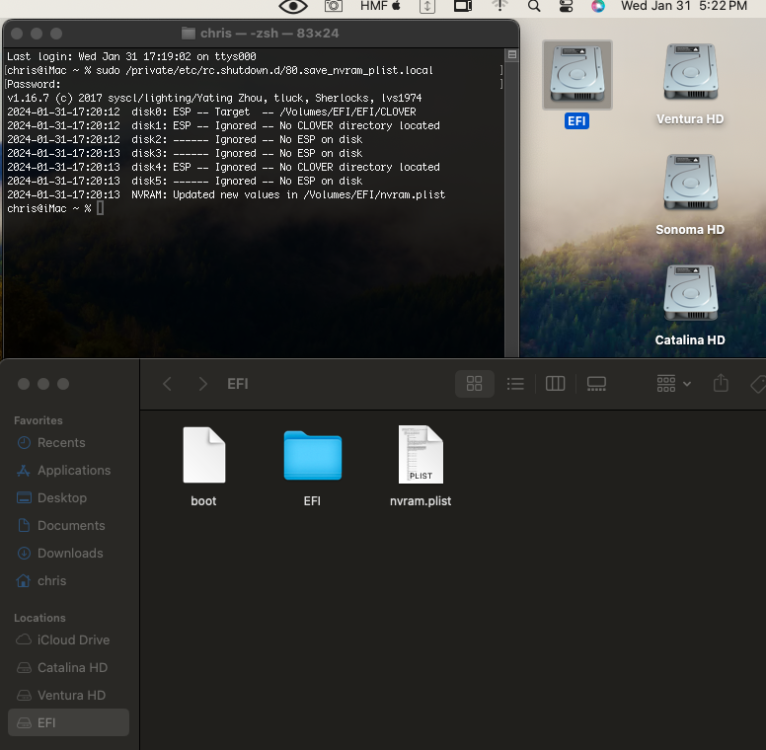This screenshot has height=750, width=766.
Task: Open Applications in Finder sidebar
Action: click(x=74, y=471)
